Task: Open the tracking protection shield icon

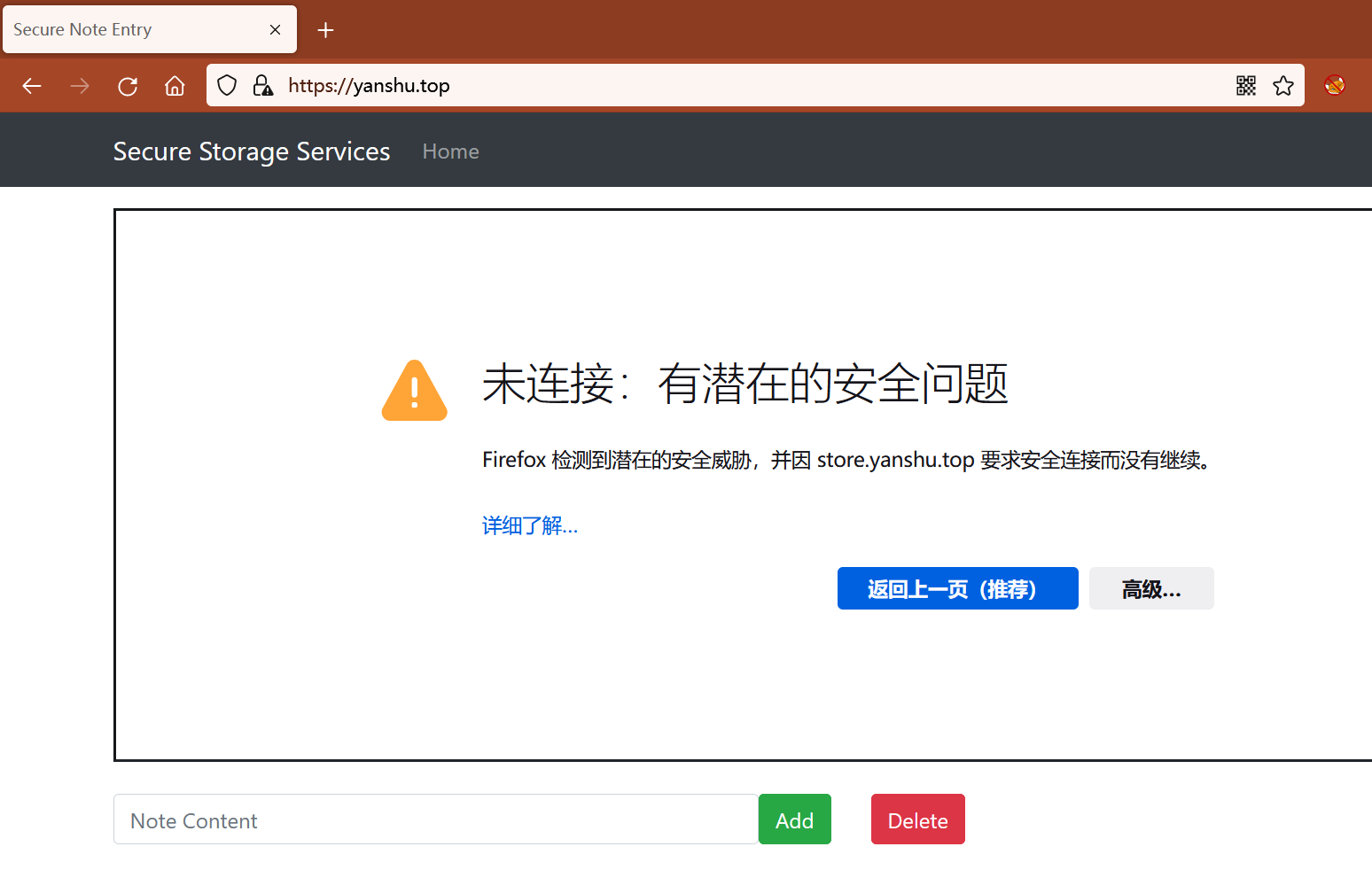Action: [x=227, y=85]
